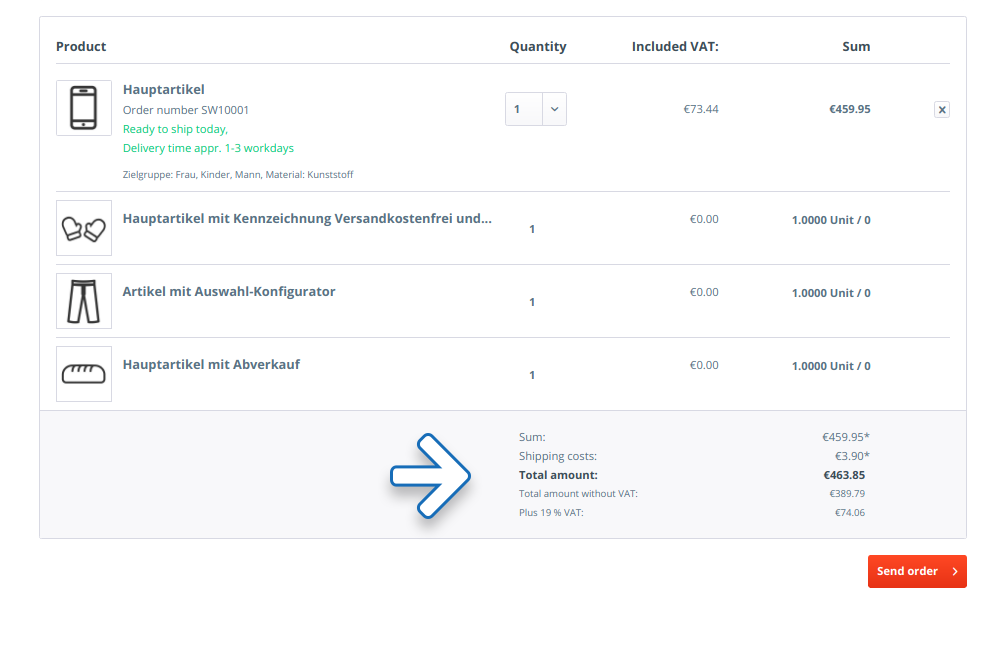1006x647 pixels.
Task: Click the Total amount without VAT label
Action: tap(578, 494)
